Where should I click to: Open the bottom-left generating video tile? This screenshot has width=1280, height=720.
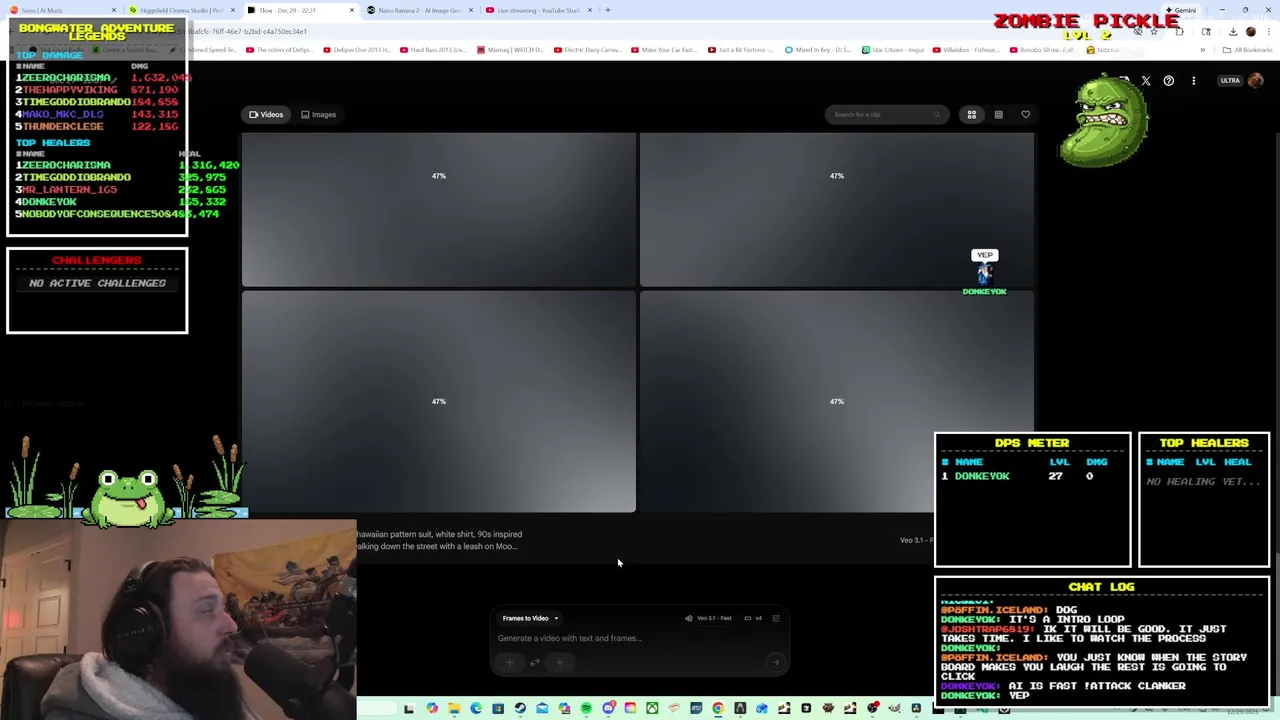(x=438, y=402)
